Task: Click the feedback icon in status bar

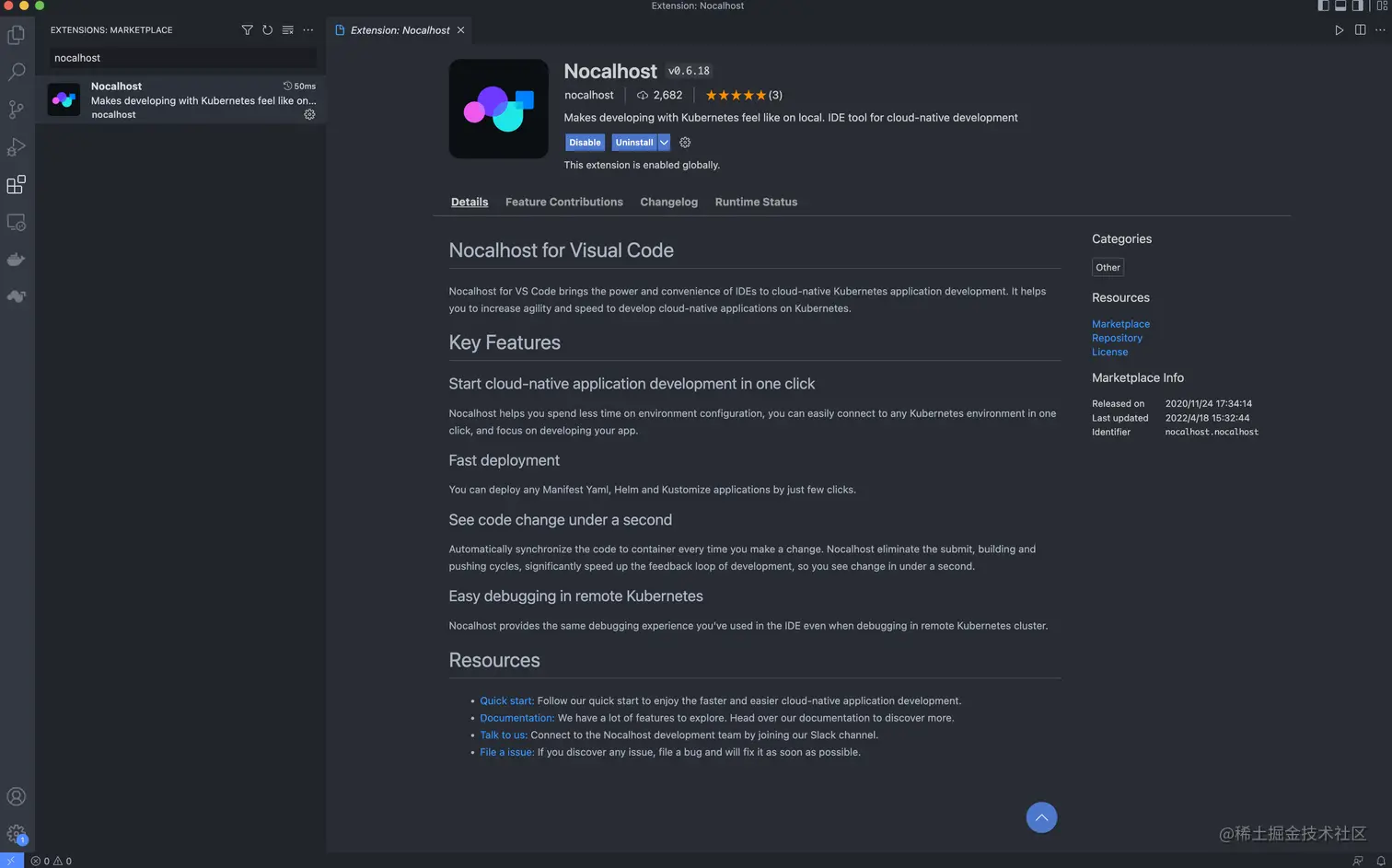Action: (1357, 861)
